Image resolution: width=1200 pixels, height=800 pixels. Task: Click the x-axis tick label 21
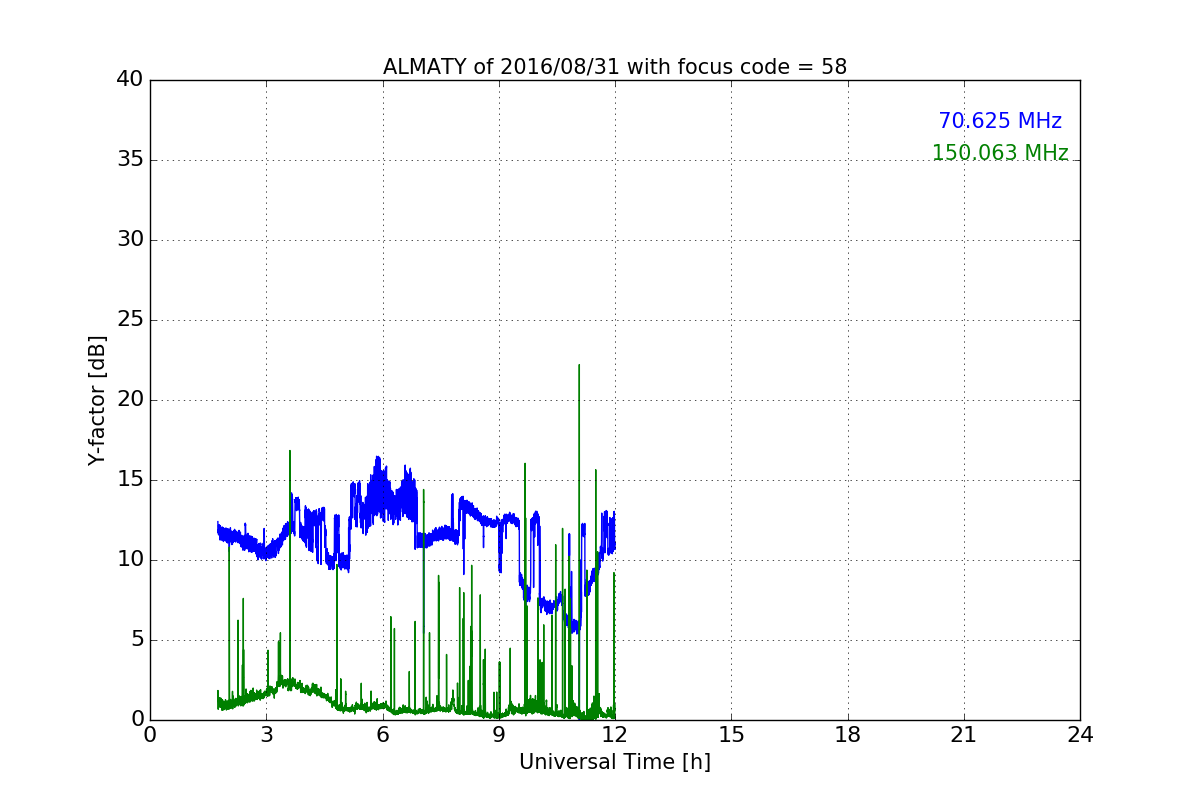point(964,735)
